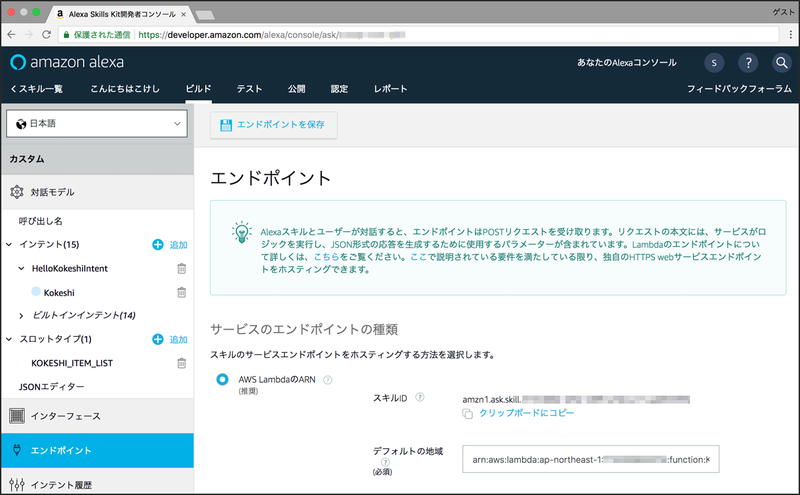Open the JSONエディター item

pos(52,387)
